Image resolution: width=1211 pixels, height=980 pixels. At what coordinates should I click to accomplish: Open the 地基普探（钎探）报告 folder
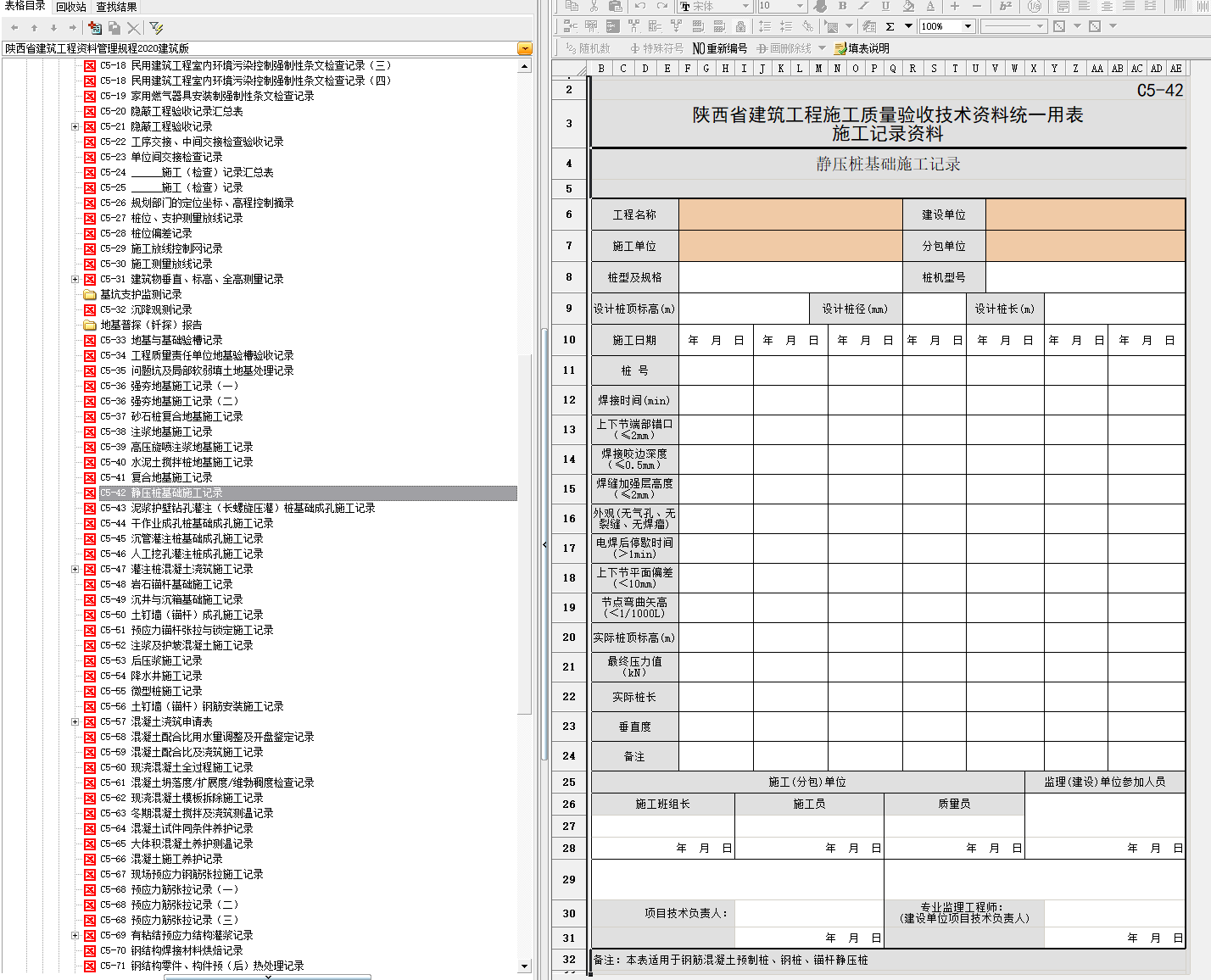pyautogui.click(x=151, y=325)
